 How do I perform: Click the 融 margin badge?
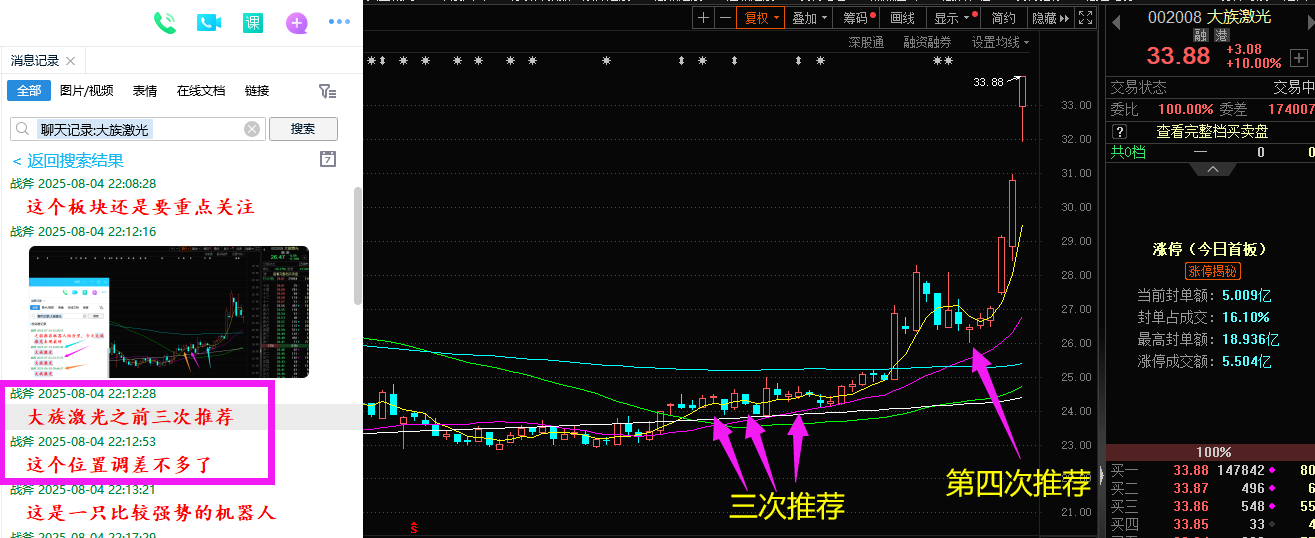(x=1201, y=34)
